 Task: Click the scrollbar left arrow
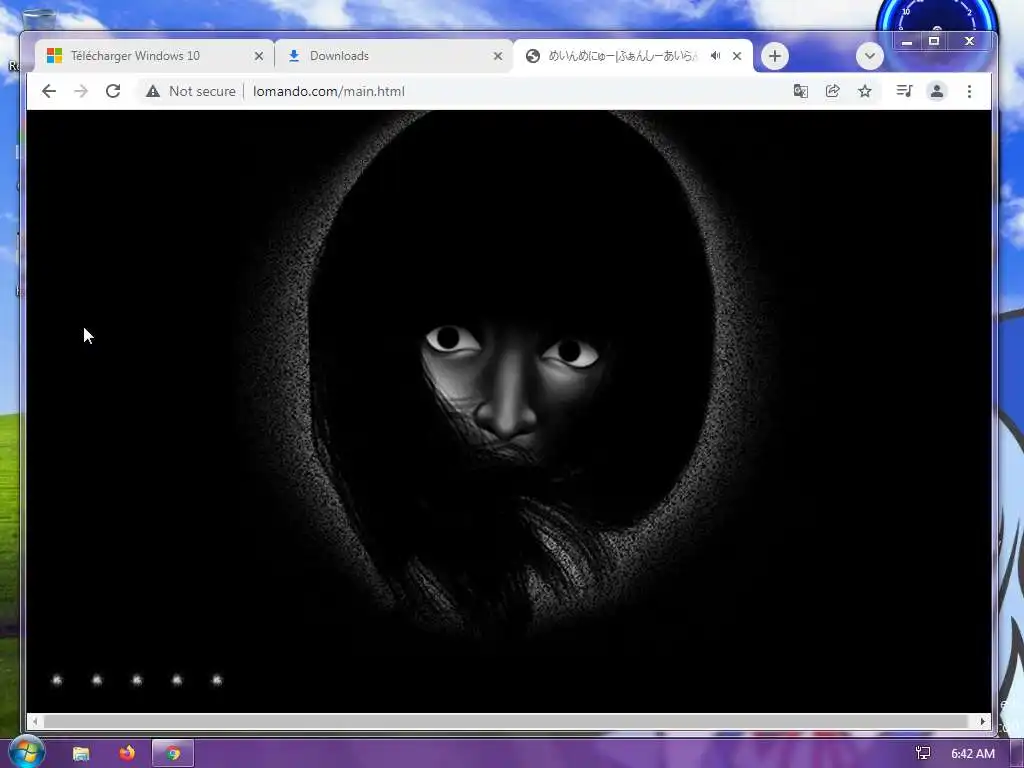[x=35, y=722]
